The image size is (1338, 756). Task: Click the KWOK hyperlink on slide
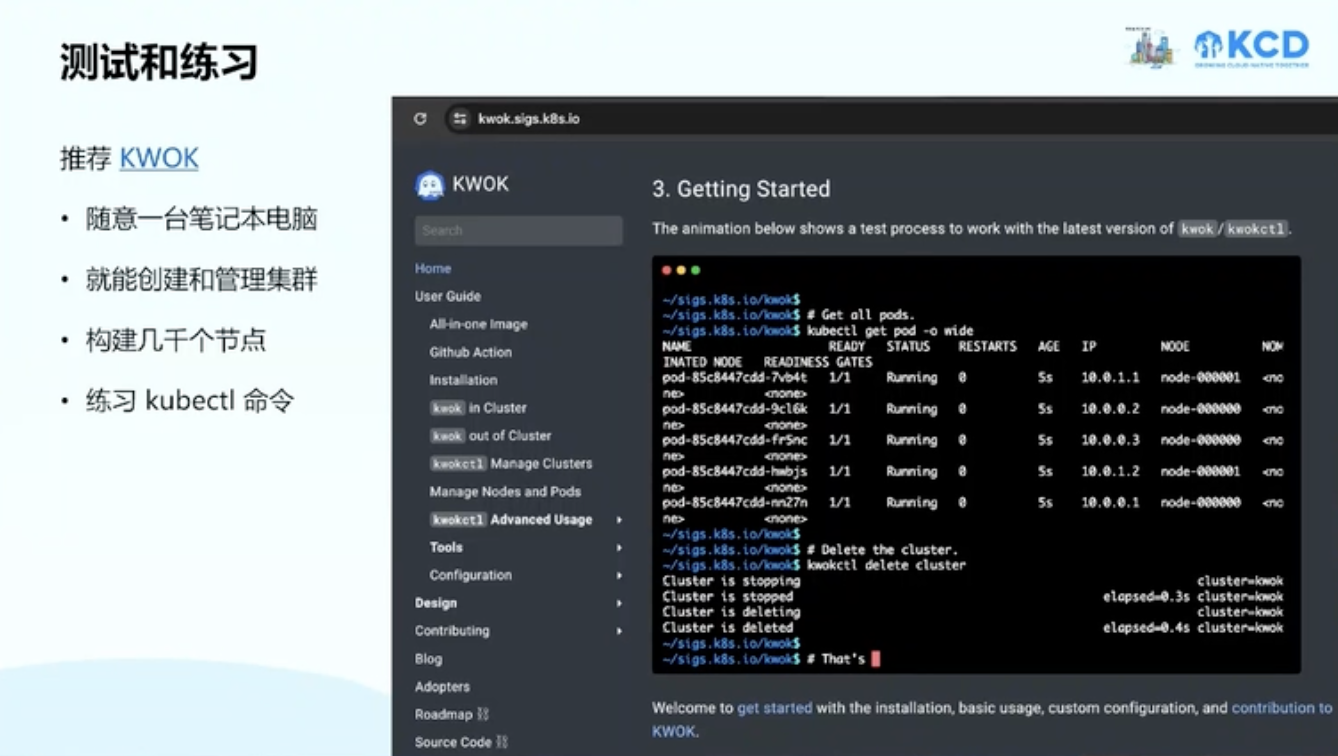point(159,159)
